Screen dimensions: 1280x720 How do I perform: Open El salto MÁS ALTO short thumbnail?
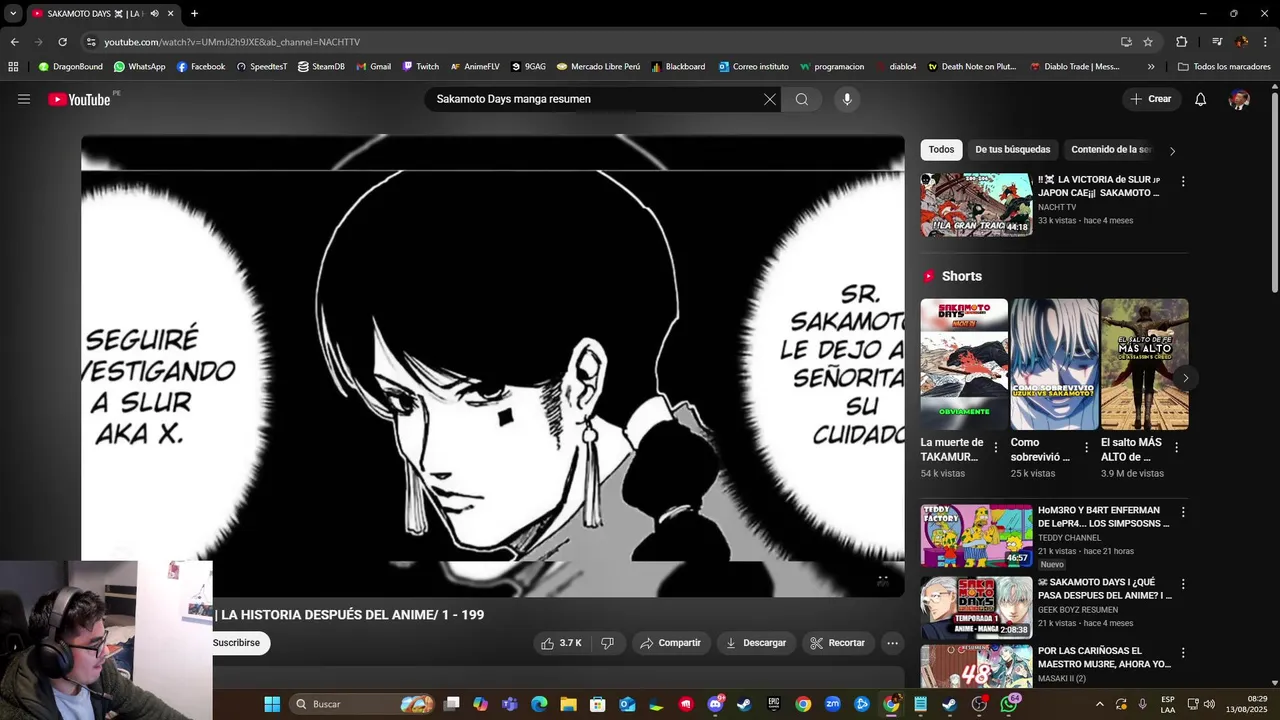point(1145,364)
